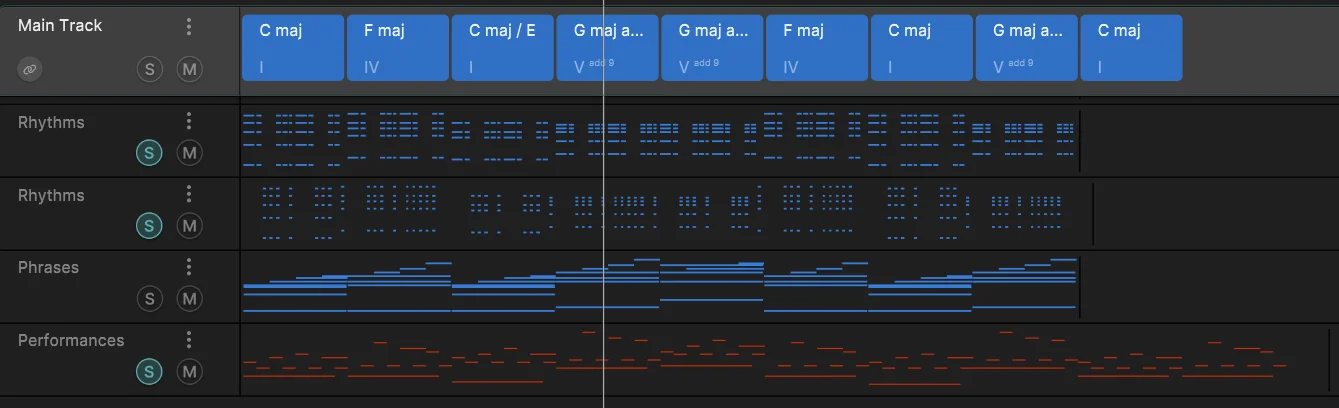
Task: Select the C maj / E chord block
Action: click(503, 47)
